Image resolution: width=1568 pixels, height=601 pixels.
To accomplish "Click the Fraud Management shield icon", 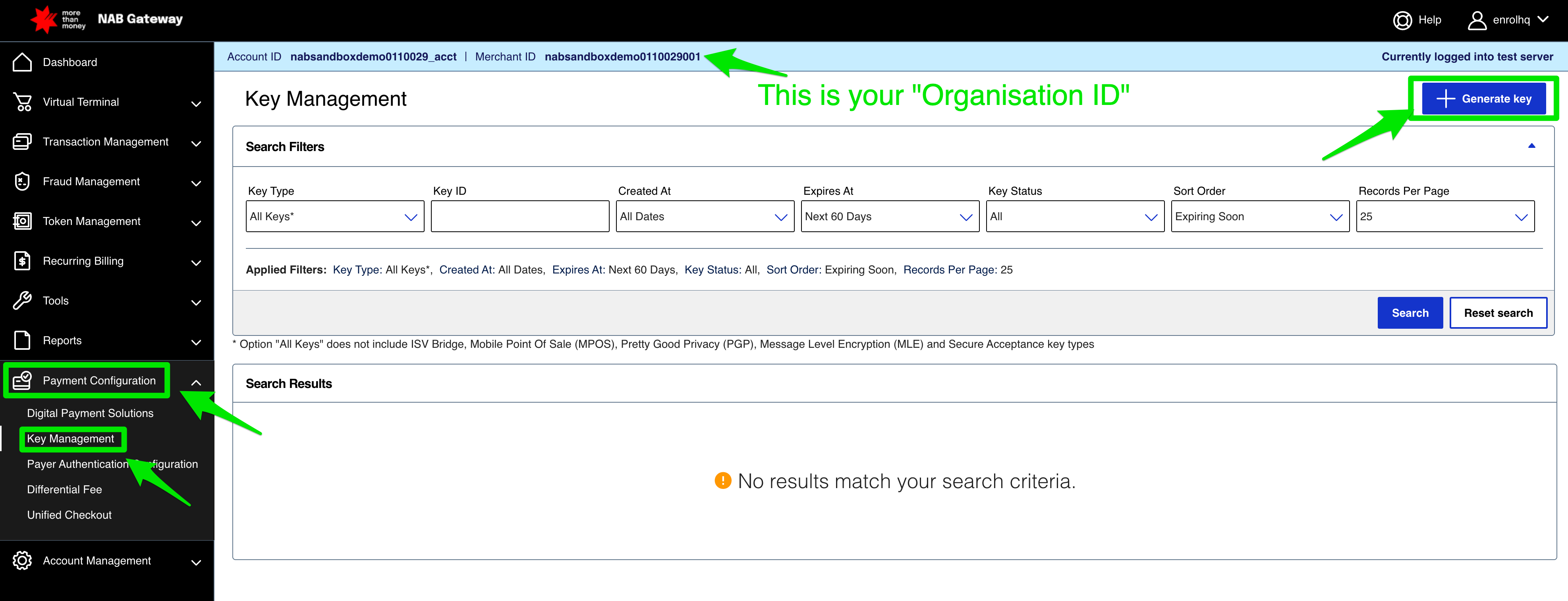I will 22,182.
